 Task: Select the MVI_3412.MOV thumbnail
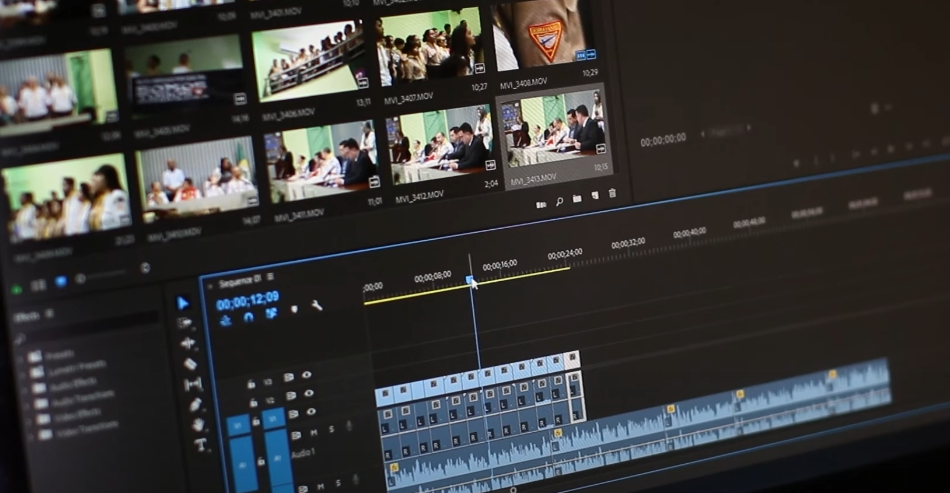click(x=441, y=144)
